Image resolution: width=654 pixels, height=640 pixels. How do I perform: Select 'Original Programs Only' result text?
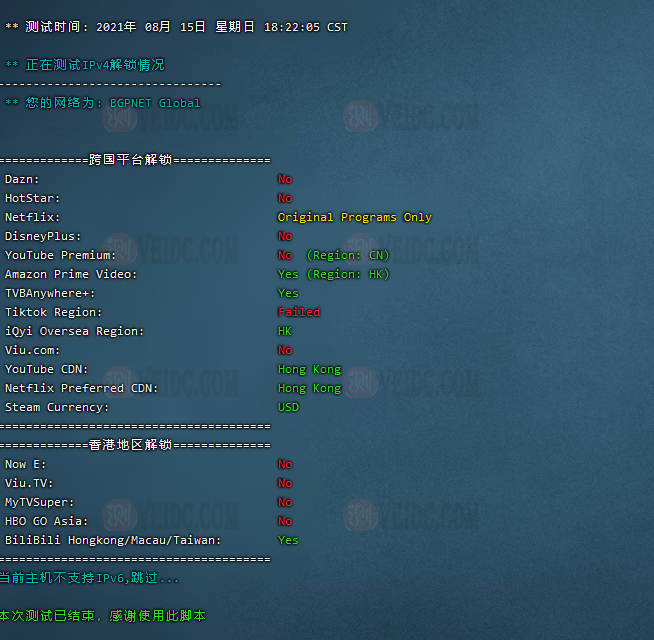355,217
